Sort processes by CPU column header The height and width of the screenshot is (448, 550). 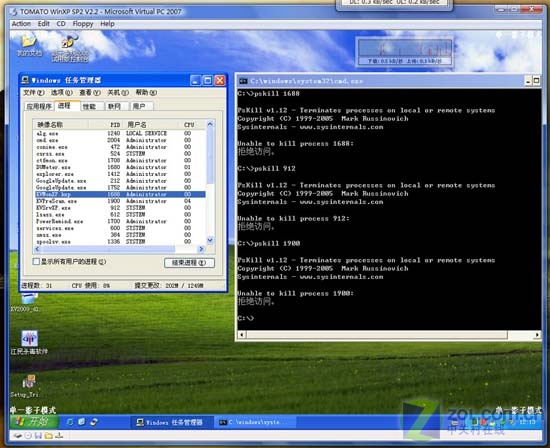[x=193, y=125]
